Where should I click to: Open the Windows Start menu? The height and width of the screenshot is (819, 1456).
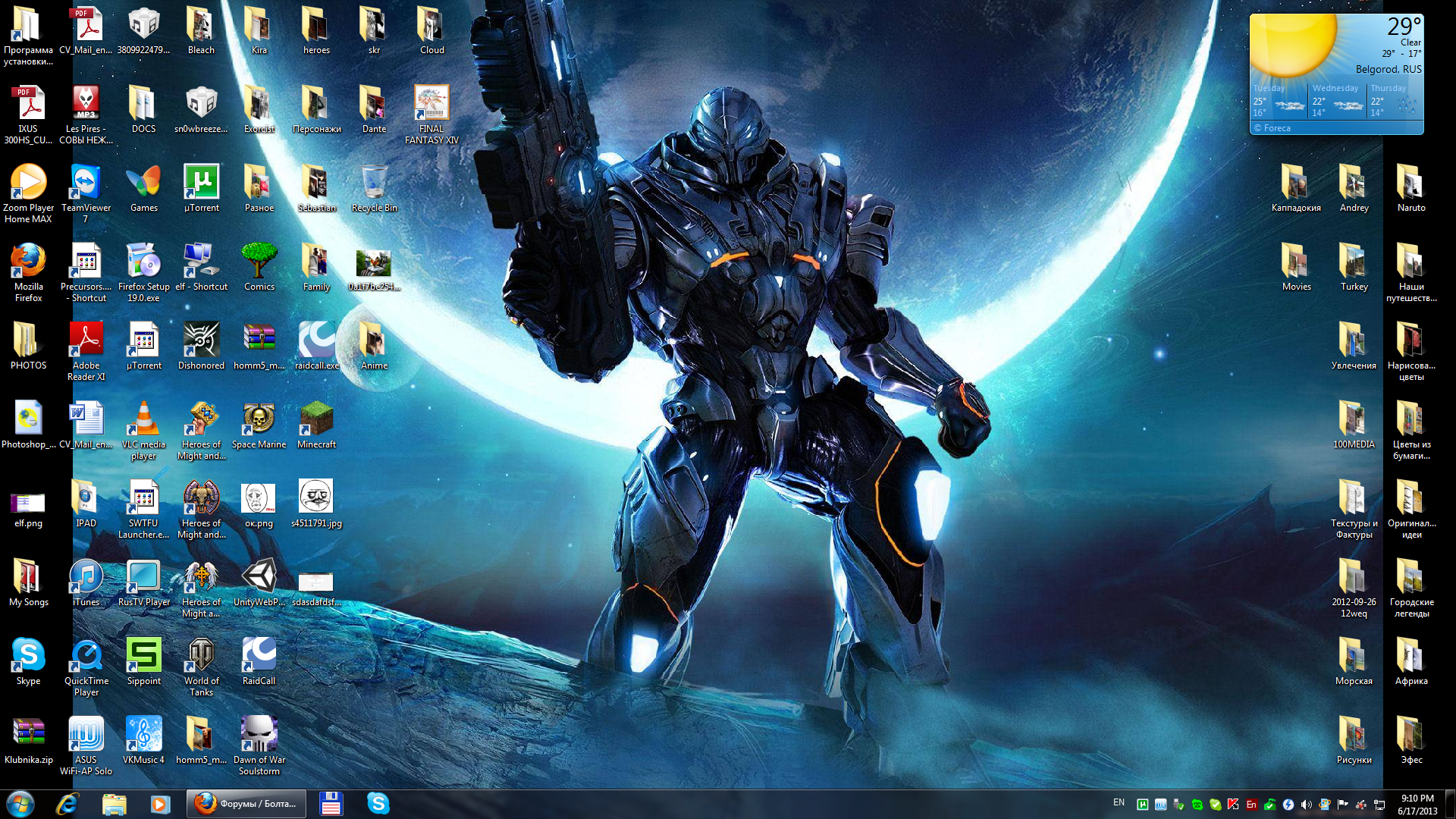(20, 803)
